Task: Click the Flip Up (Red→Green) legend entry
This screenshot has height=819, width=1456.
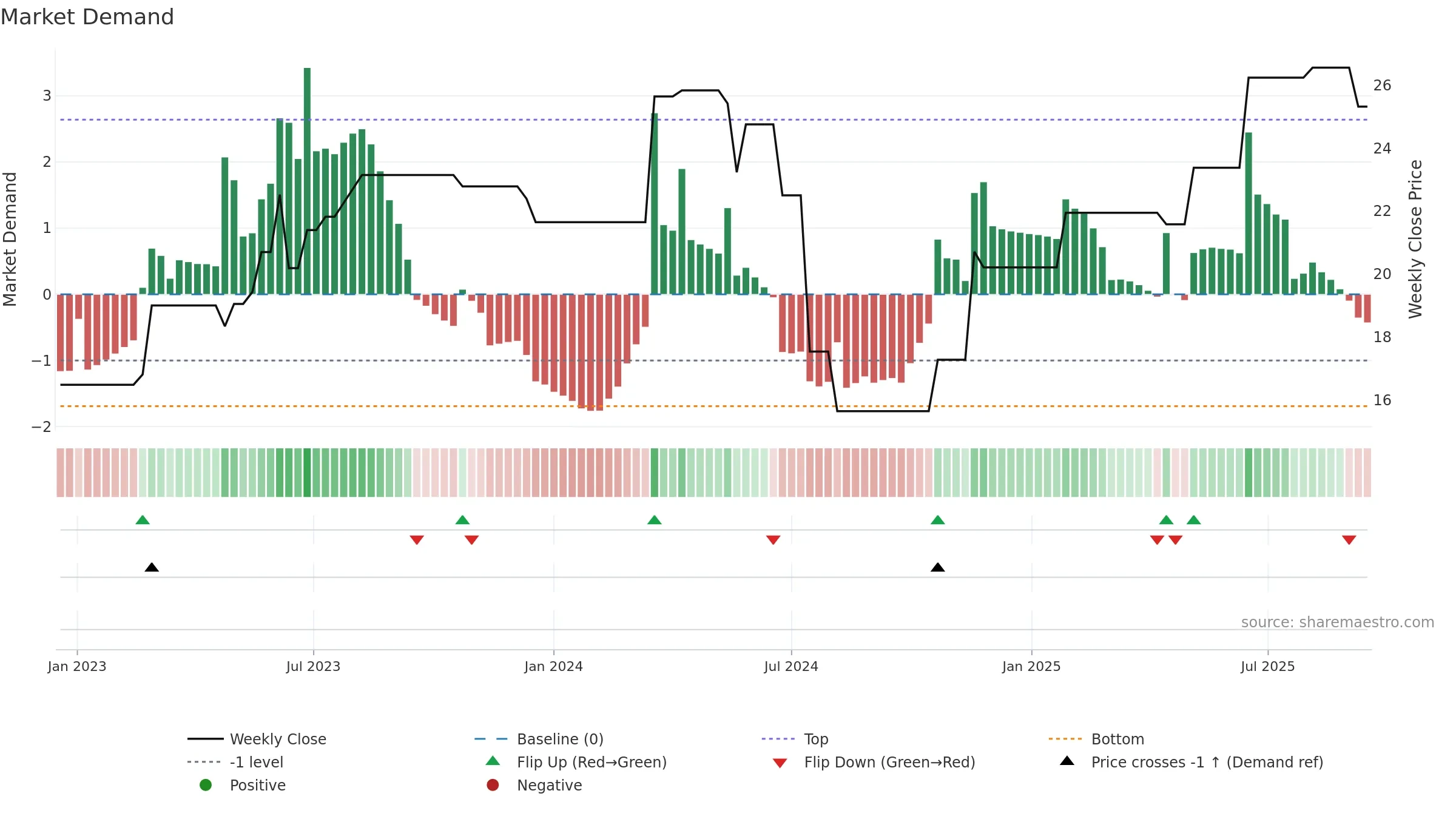Action: click(576, 762)
